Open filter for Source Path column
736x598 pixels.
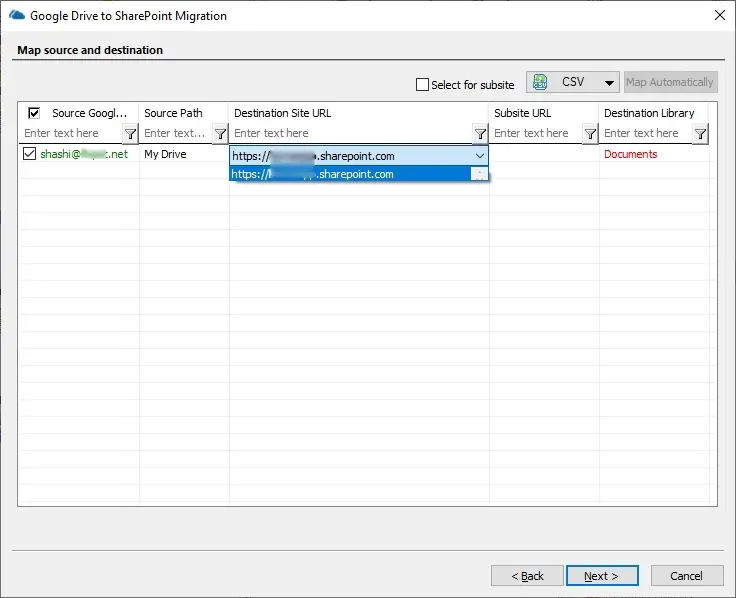point(220,134)
